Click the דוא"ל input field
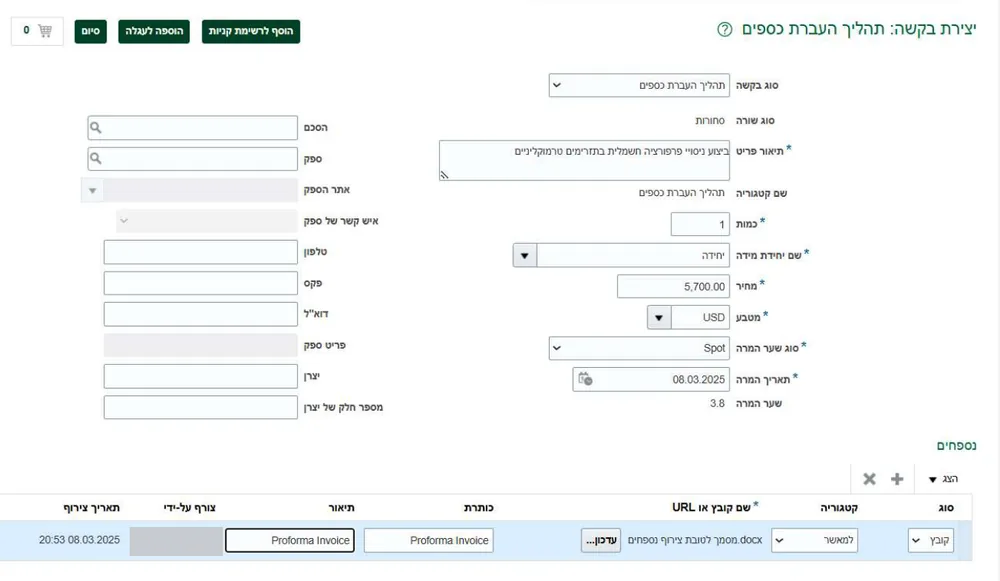The image size is (1000, 581). pyautogui.click(x=201, y=314)
